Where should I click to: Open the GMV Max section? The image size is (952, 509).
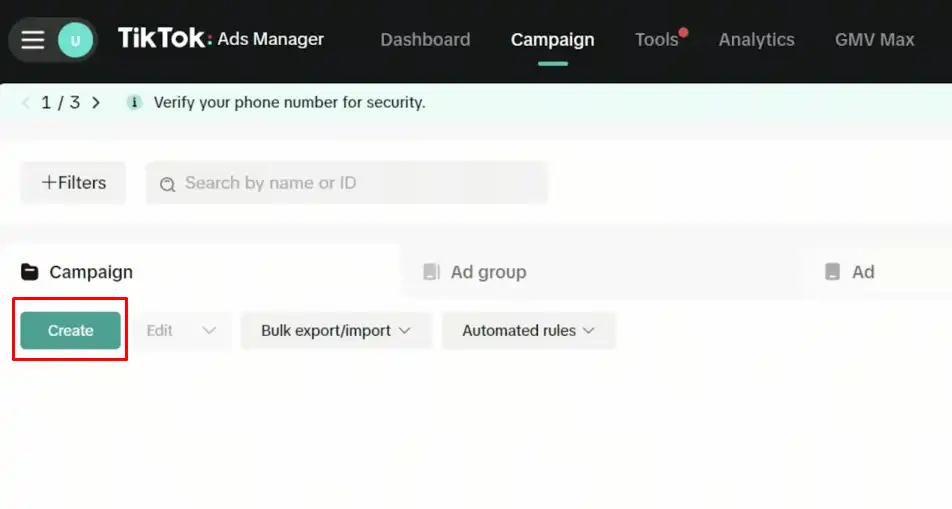tap(874, 39)
